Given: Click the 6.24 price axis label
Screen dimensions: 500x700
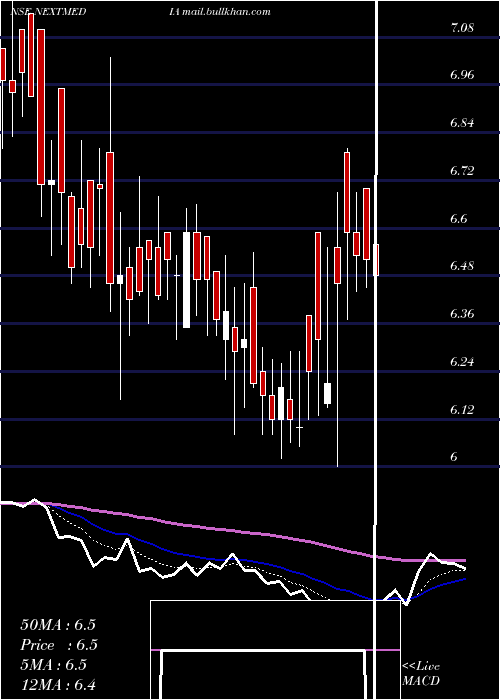Looking at the screenshot, I should (x=462, y=361).
